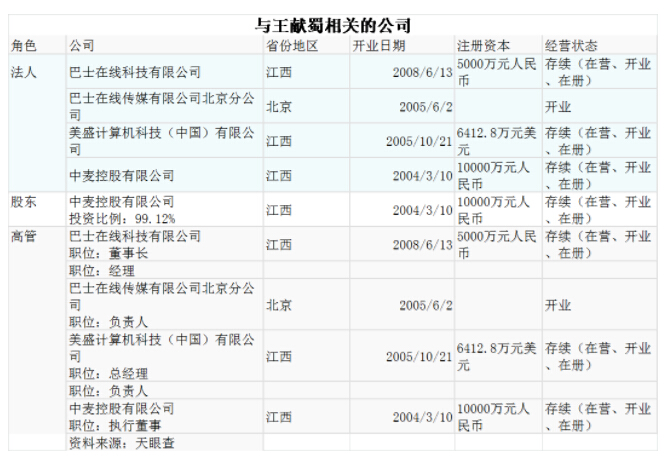The height and width of the screenshot is (471, 668).
Task: Click the 经营状态 column header
Action: coord(571,46)
